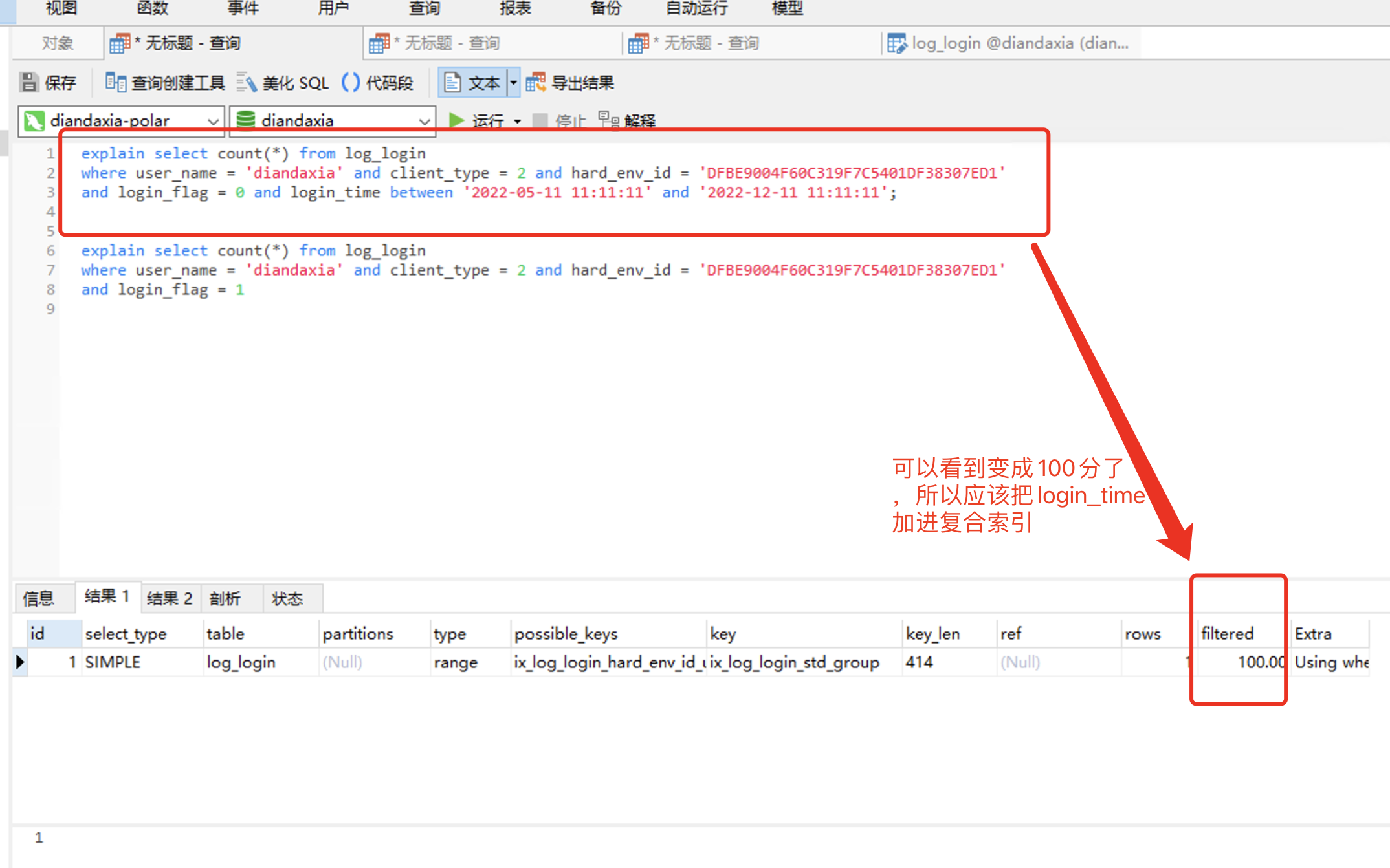Run the query with the green play icon

pos(456,120)
